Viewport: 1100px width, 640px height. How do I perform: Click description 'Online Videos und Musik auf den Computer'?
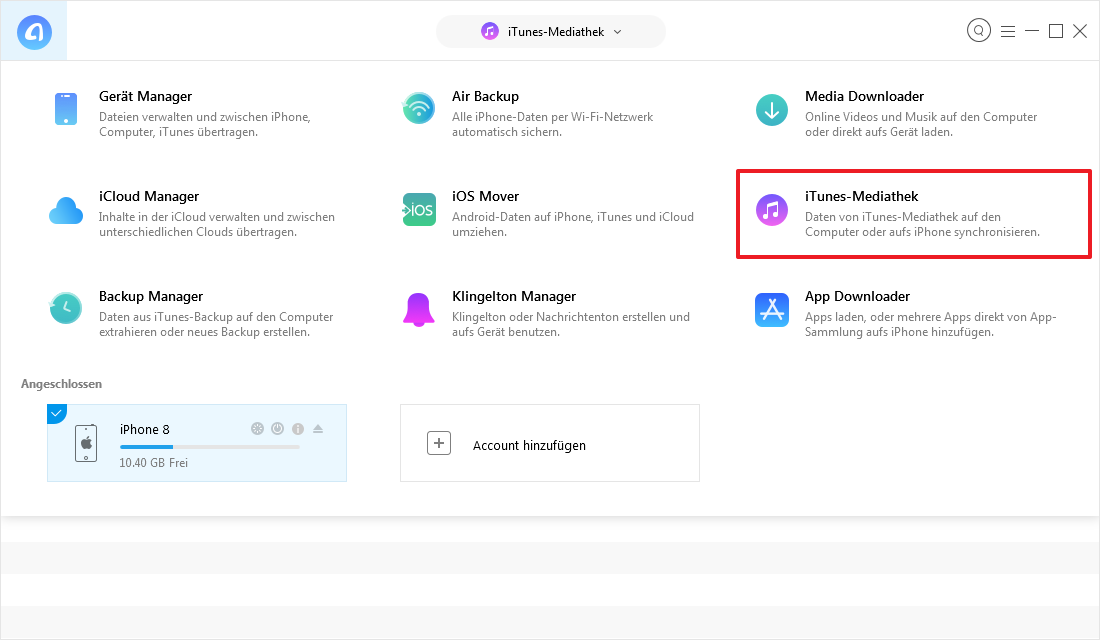click(x=921, y=116)
